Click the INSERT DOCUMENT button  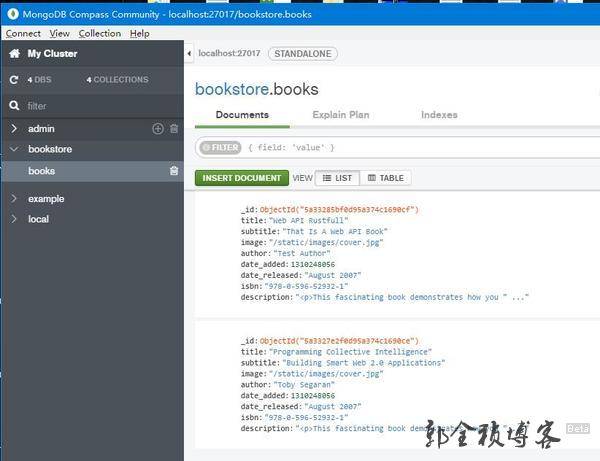click(x=242, y=178)
